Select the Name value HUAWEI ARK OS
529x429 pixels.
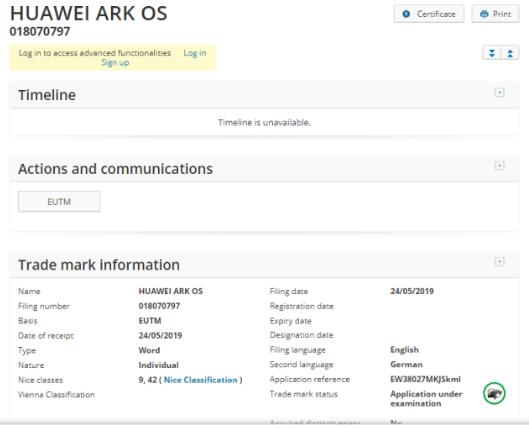point(171,291)
